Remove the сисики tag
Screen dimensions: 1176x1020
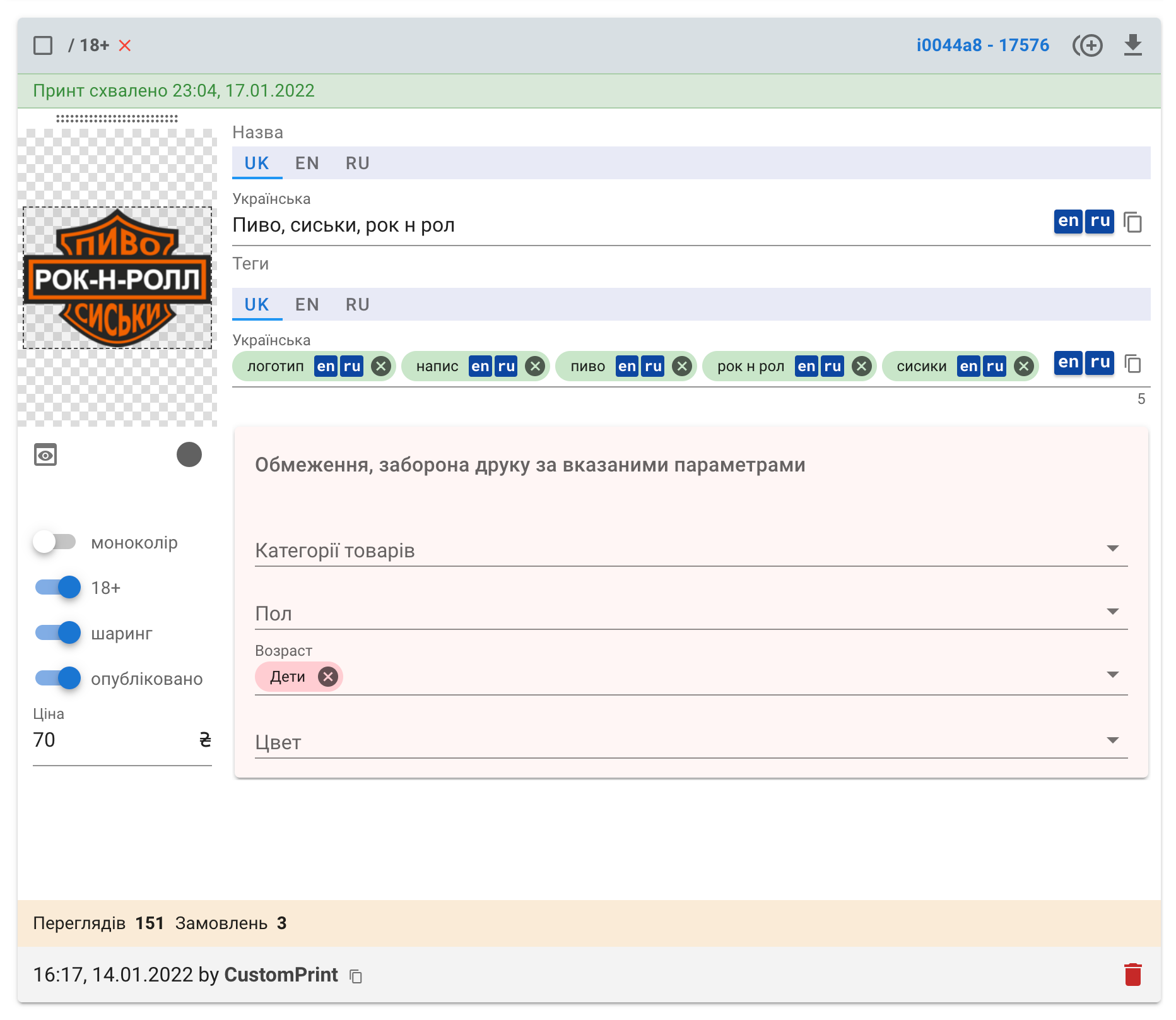tap(1024, 366)
